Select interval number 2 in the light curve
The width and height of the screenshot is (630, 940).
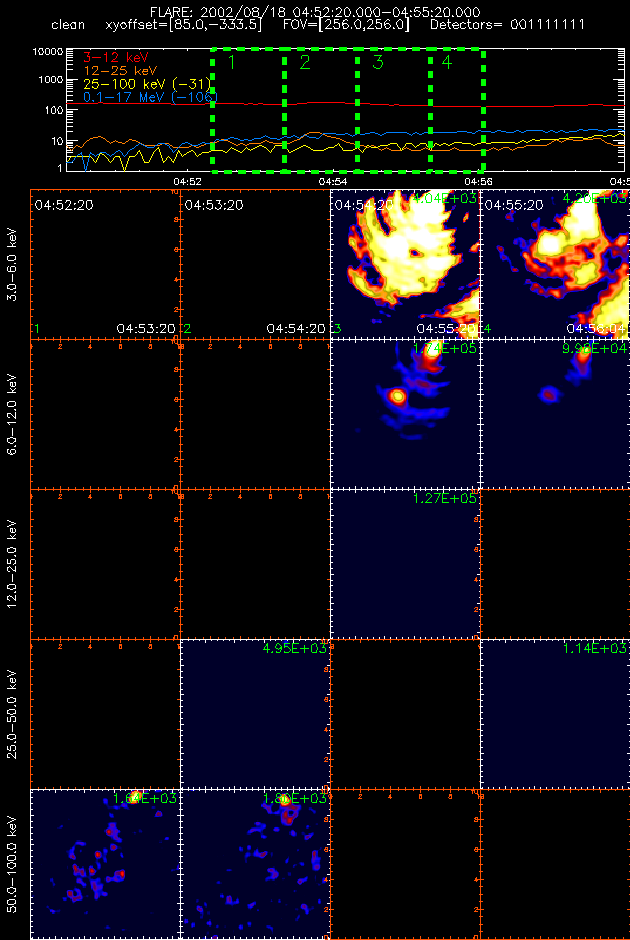click(305, 62)
